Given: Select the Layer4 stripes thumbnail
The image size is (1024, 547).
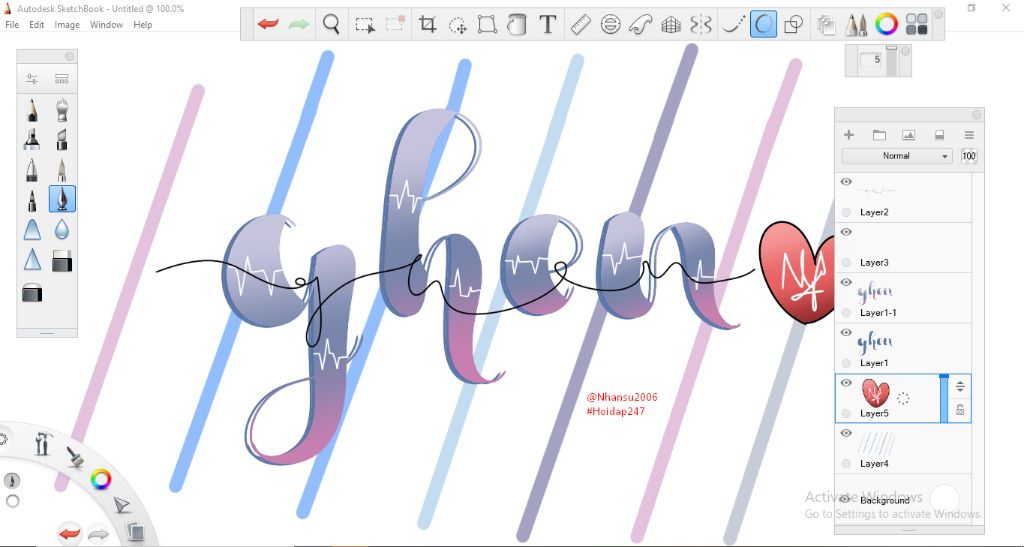Looking at the screenshot, I should point(875,445).
